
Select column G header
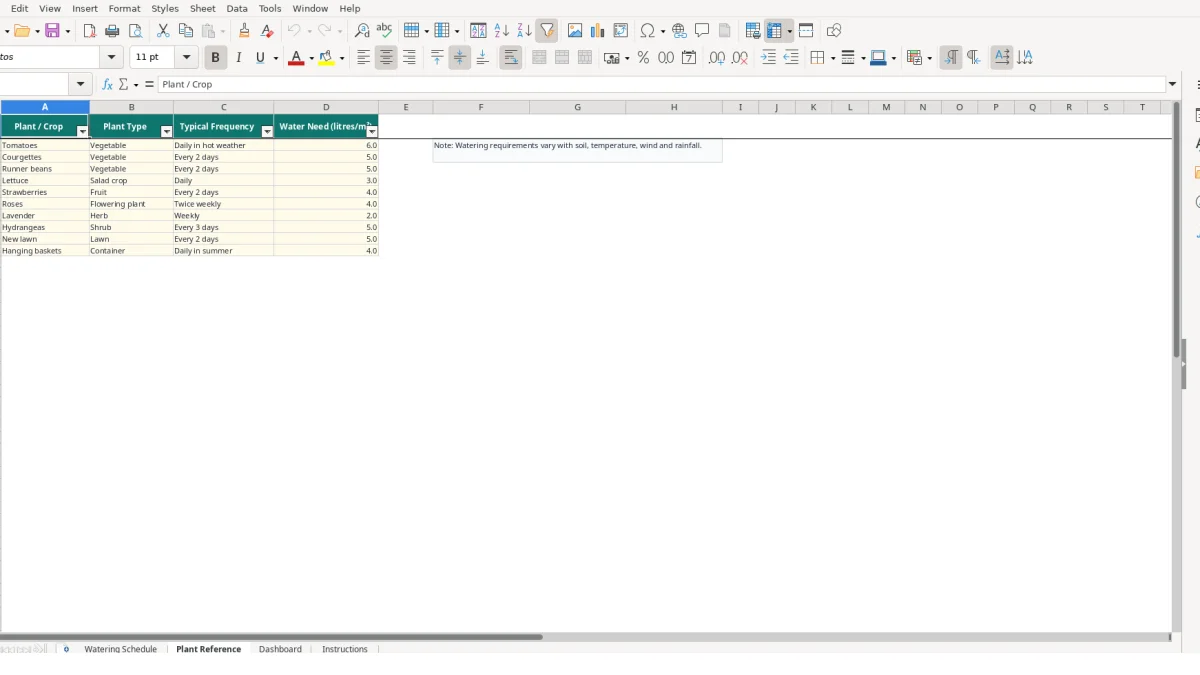(x=577, y=107)
